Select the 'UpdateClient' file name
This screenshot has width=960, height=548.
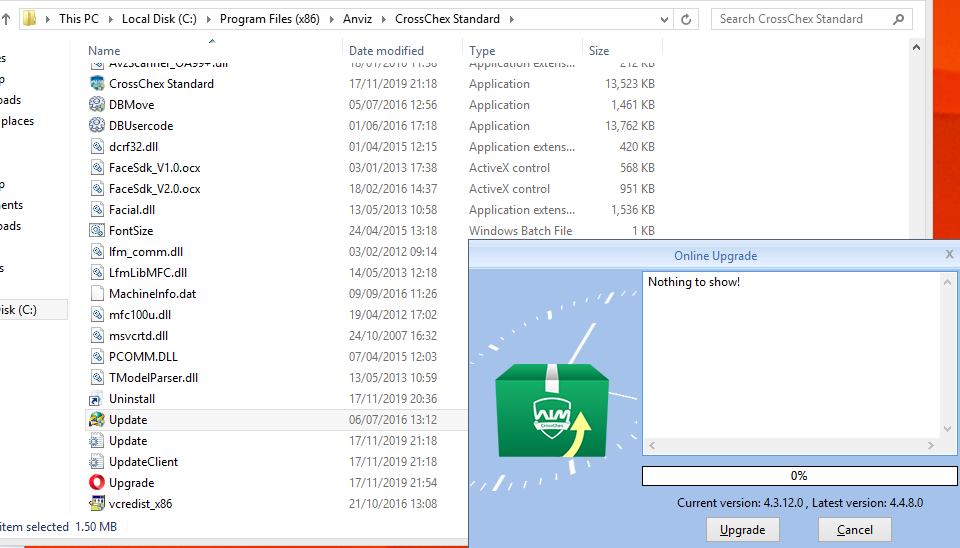[143, 462]
